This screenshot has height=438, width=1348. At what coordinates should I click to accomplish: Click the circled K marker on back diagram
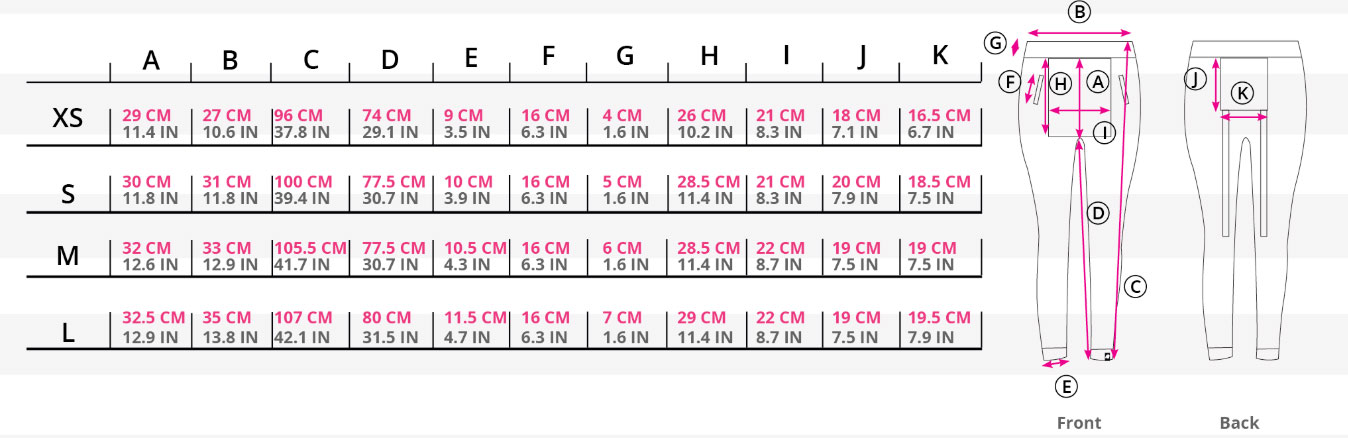[1241, 93]
